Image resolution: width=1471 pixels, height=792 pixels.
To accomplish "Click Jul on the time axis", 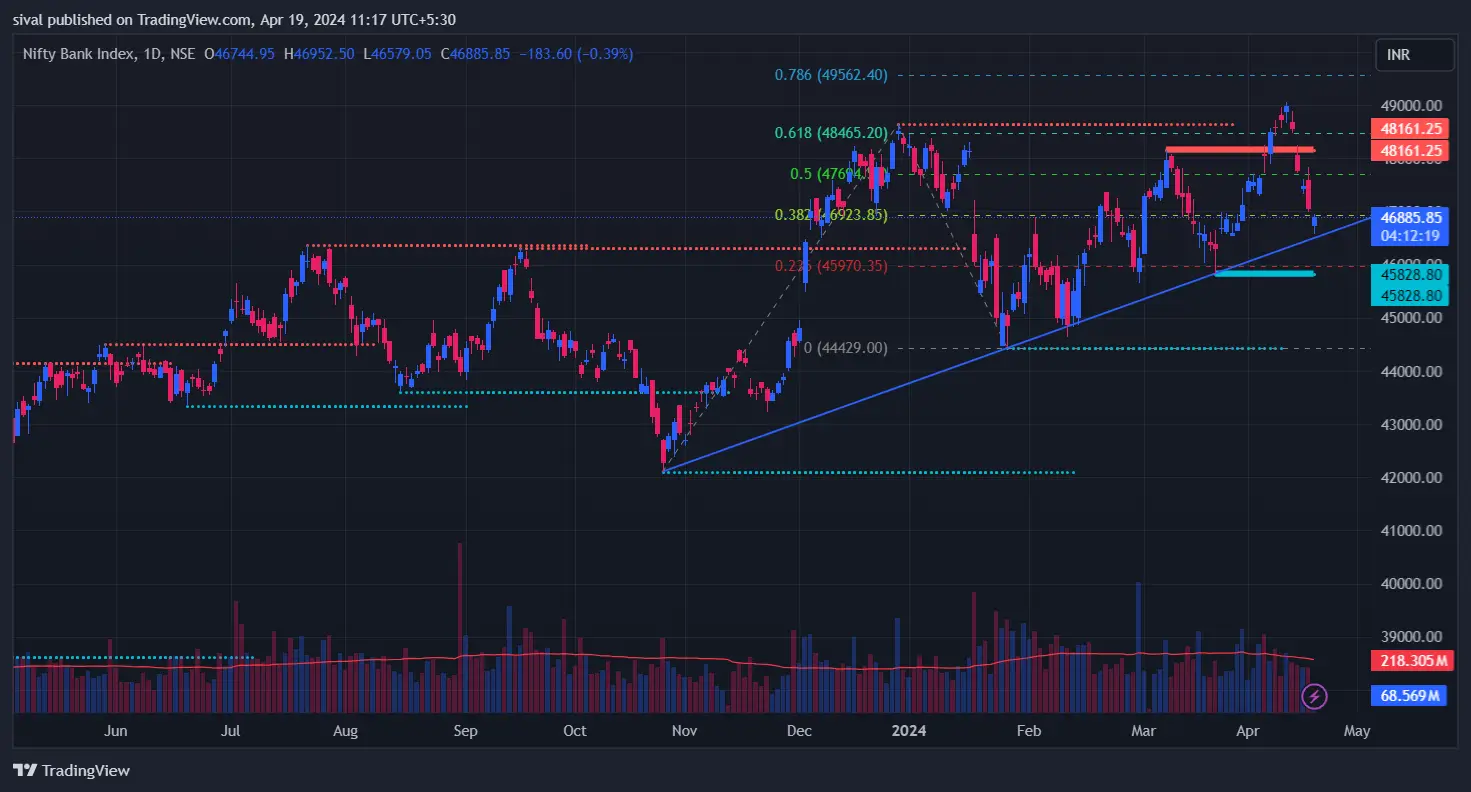I will pos(231,731).
